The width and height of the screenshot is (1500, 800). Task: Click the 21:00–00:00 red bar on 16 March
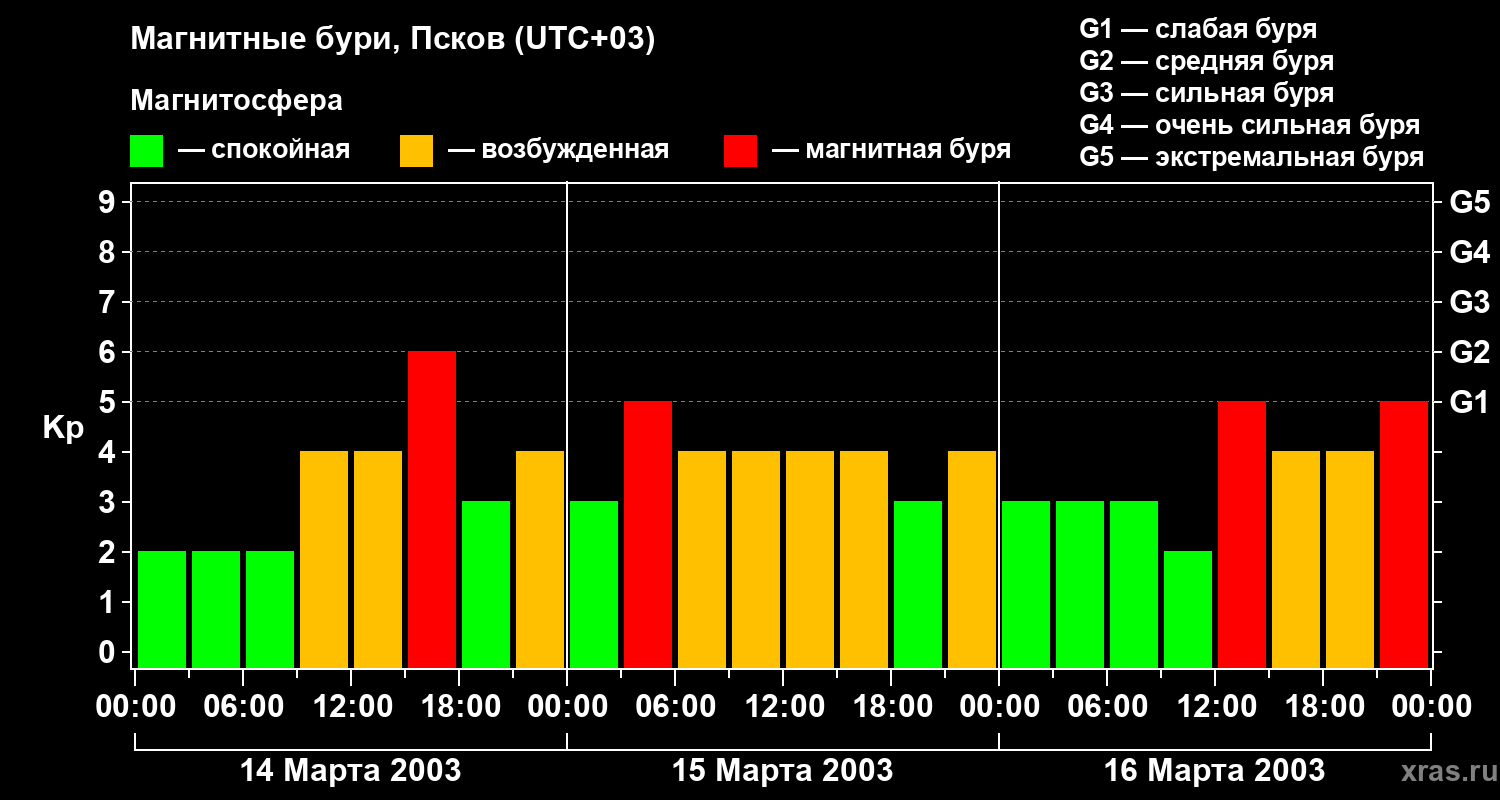(1404, 535)
